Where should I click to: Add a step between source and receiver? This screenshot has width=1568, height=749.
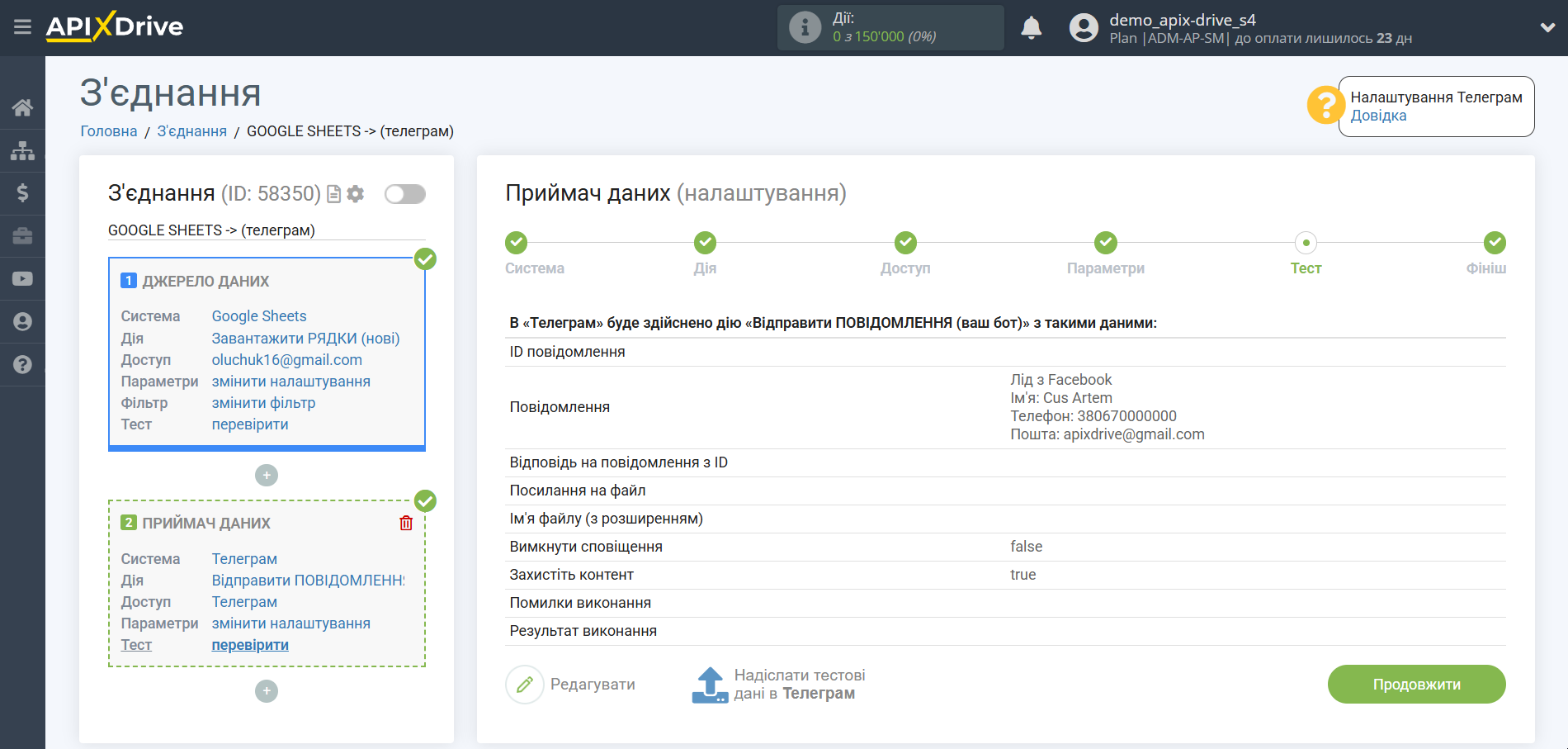click(267, 476)
